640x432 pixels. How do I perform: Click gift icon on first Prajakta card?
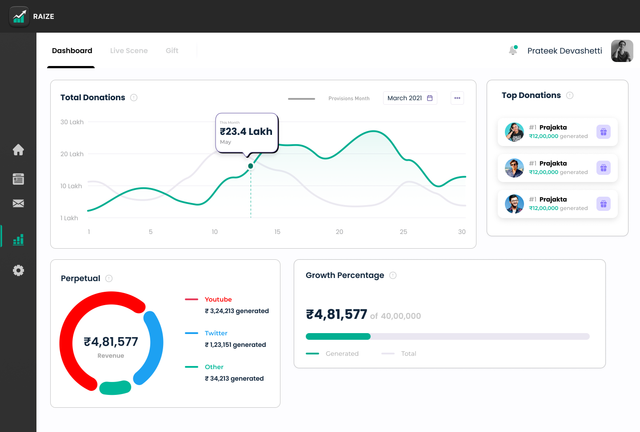tap(603, 132)
